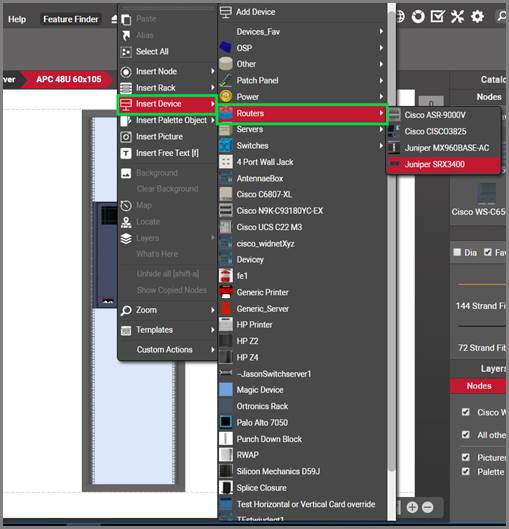Click the crossed tools icon in toolbar

(457, 16)
